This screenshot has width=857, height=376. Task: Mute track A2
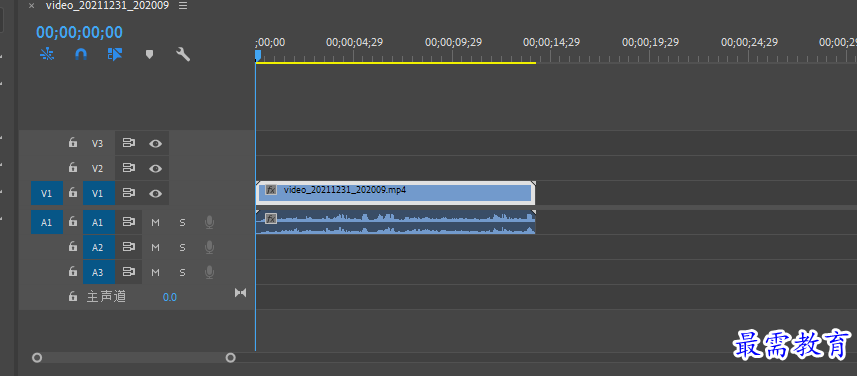[x=155, y=248]
